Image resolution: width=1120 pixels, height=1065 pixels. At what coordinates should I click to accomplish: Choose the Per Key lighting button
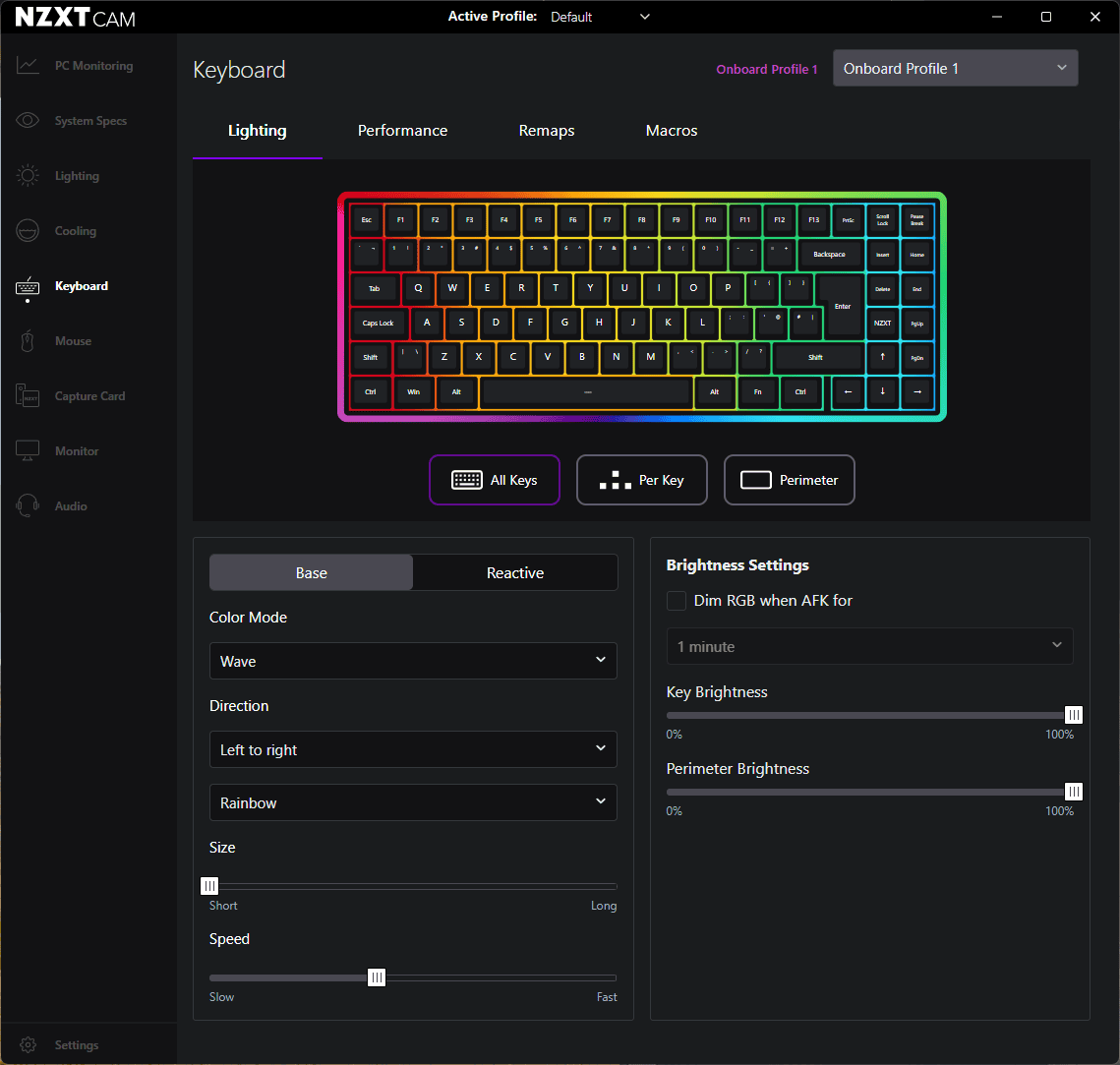point(641,480)
